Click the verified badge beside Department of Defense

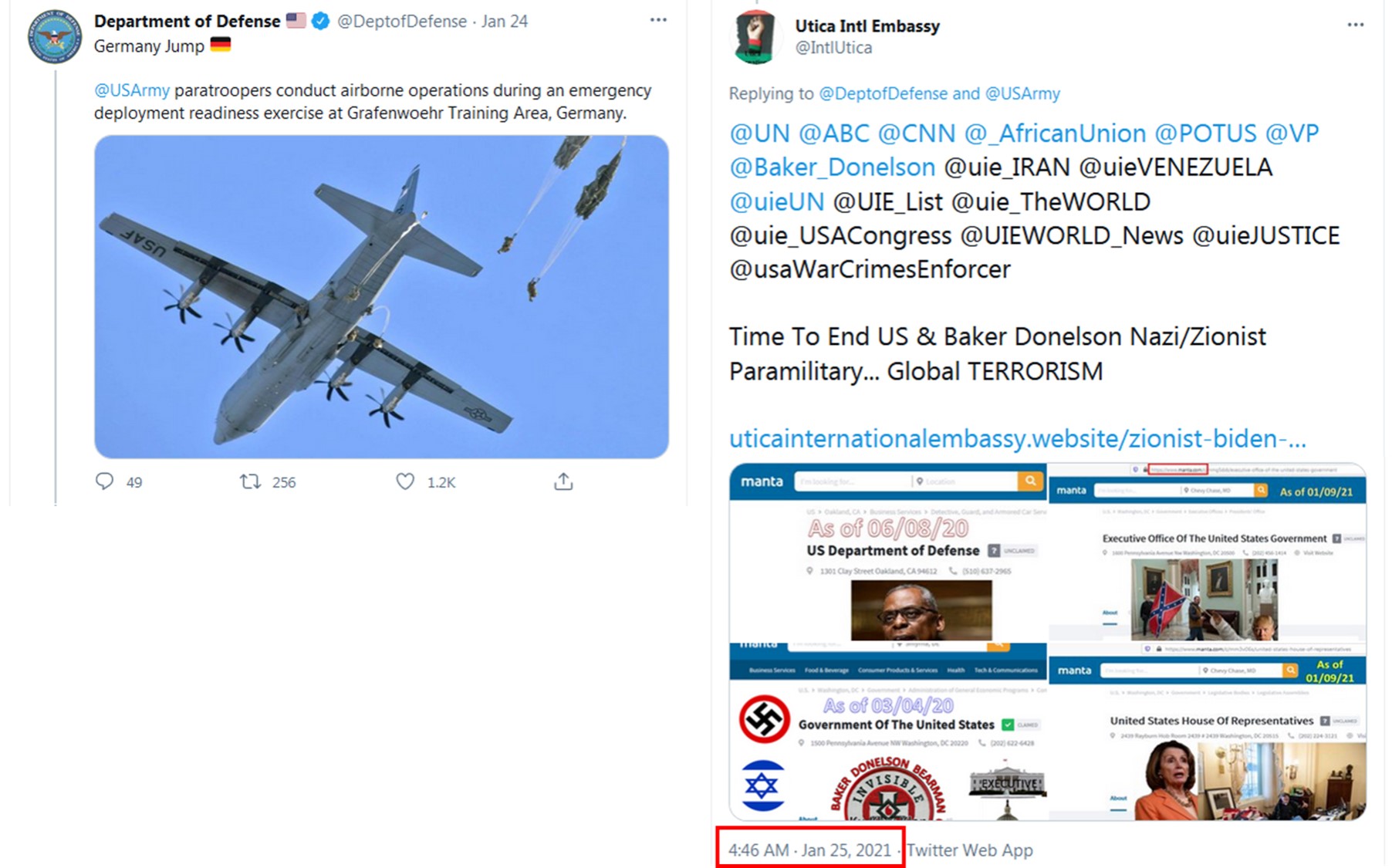tap(320, 22)
